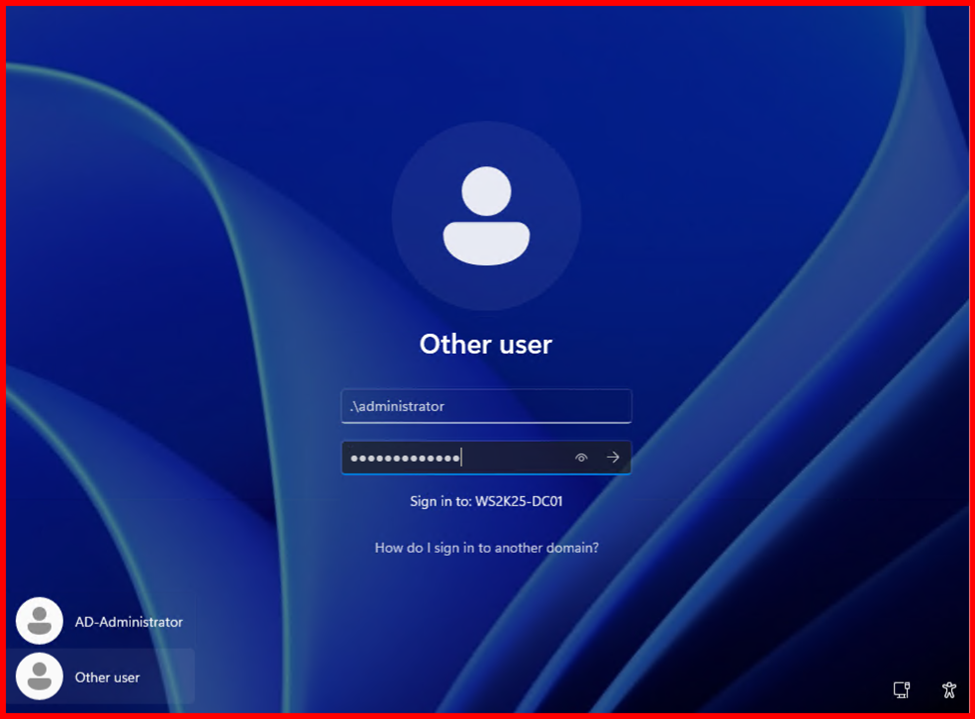Viewport: 975px width, 719px height.
Task: Click the WS2K25-DC01 domain name
Action: coord(520,501)
